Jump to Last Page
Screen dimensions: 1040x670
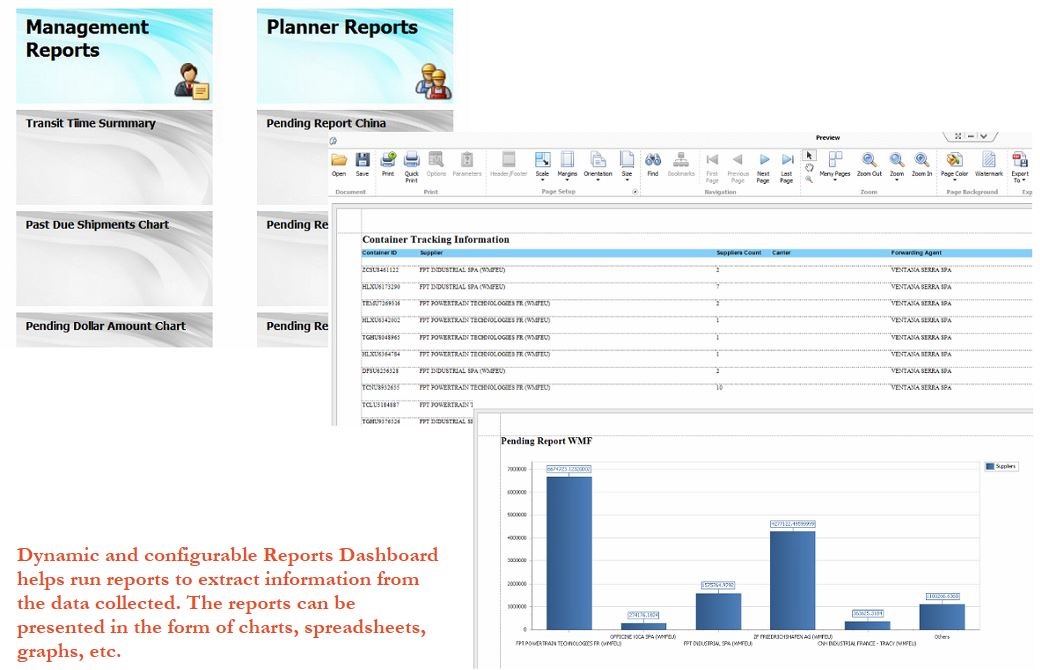[x=787, y=167]
